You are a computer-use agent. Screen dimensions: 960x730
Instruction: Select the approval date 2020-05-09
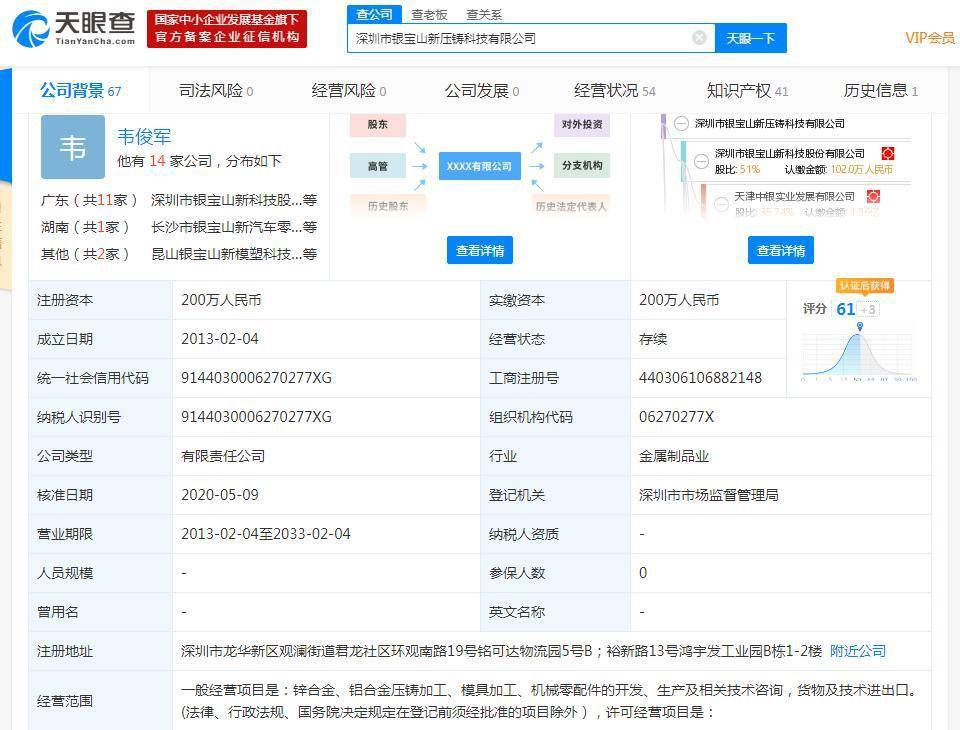tap(220, 495)
